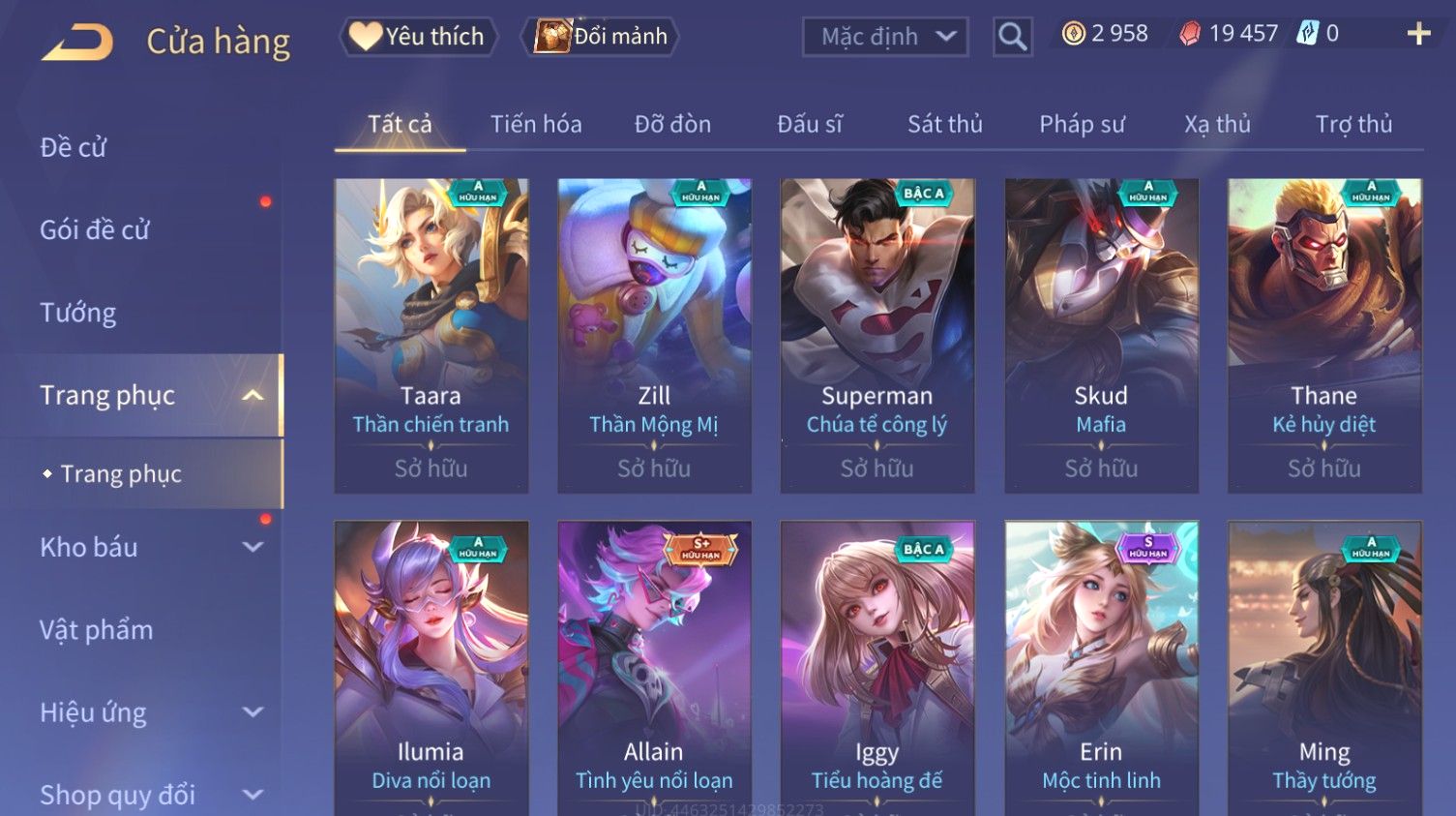
Task: Select the Pháp sư category tab
Action: pyautogui.click(x=1082, y=124)
